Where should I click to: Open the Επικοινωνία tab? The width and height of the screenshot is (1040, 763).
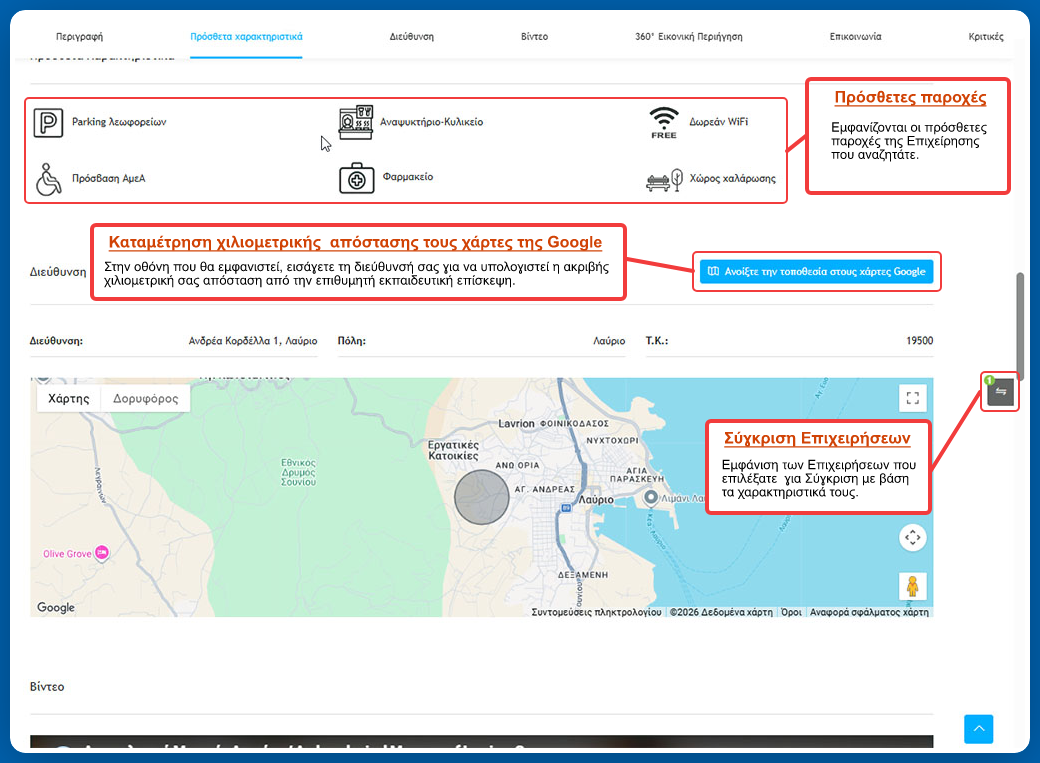[x=855, y=36]
